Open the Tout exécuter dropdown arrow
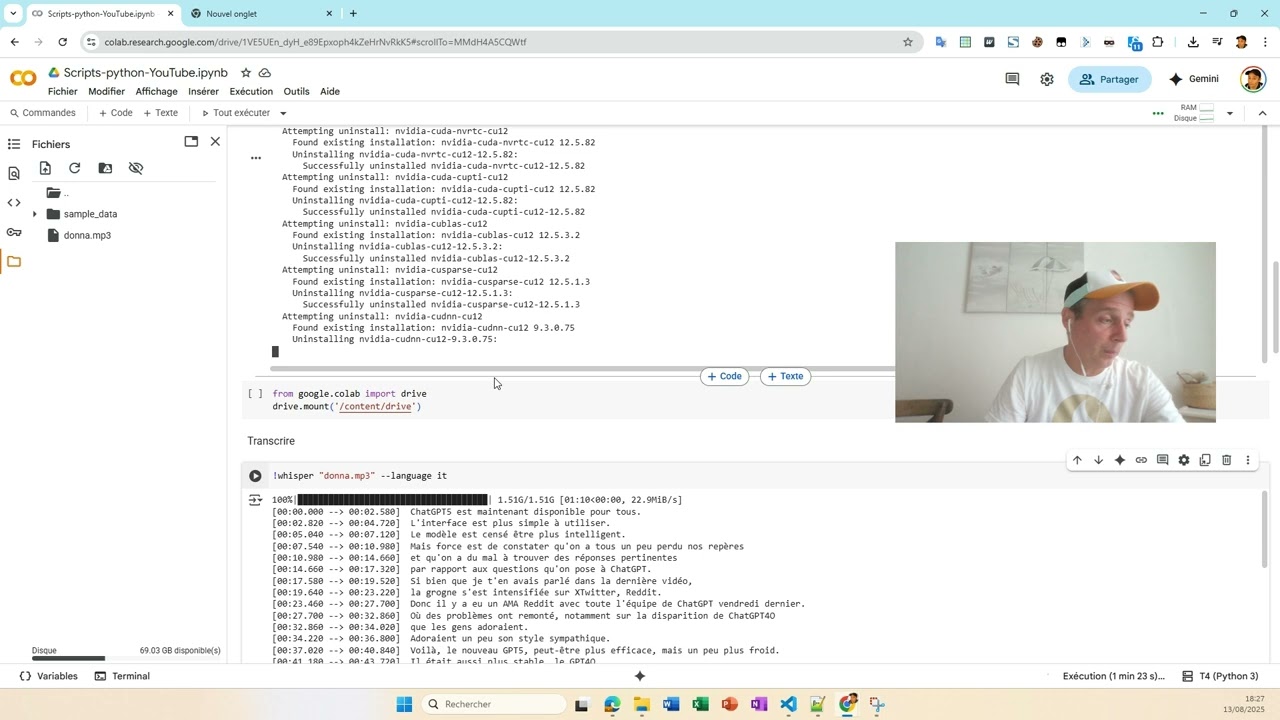 (283, 113)
